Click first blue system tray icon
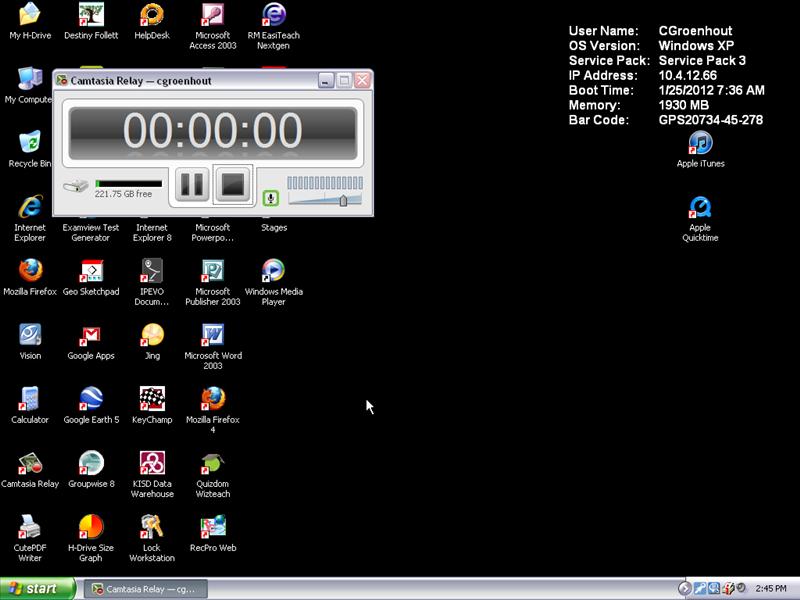This screenshot has width=800, height=600. (700, 589)
